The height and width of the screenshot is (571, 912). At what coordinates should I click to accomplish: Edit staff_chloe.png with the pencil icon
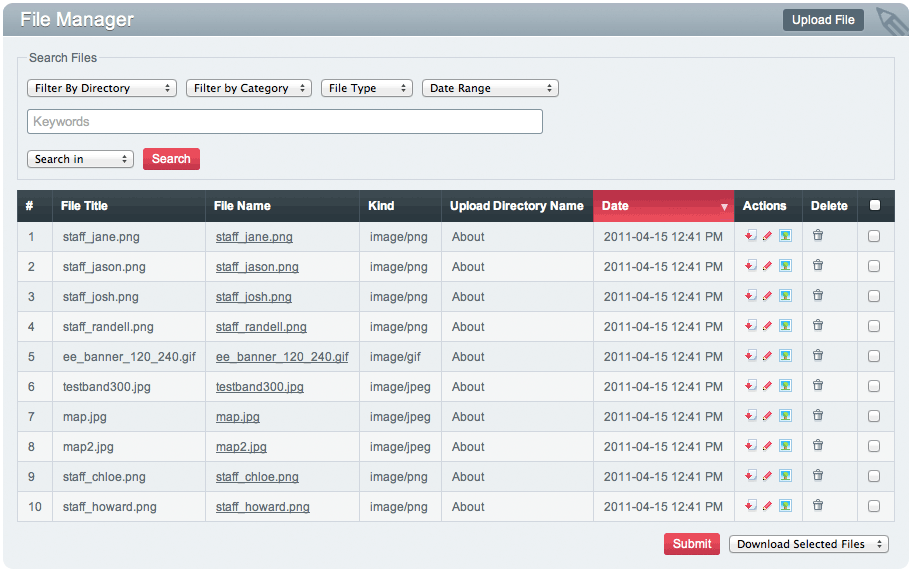[768, 476]
